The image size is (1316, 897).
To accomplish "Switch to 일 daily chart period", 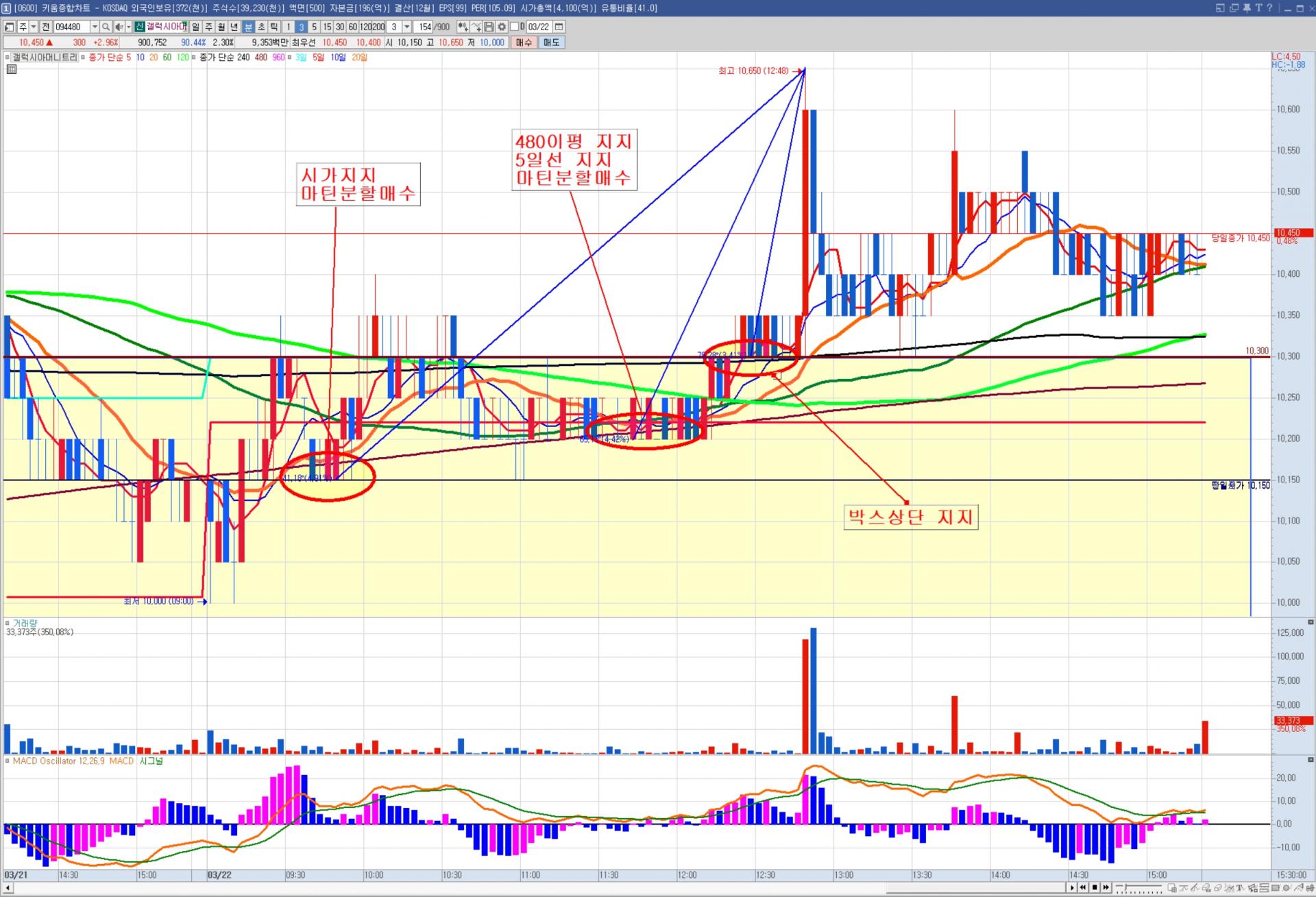I will pyautogui.click(x=196, y=27).
